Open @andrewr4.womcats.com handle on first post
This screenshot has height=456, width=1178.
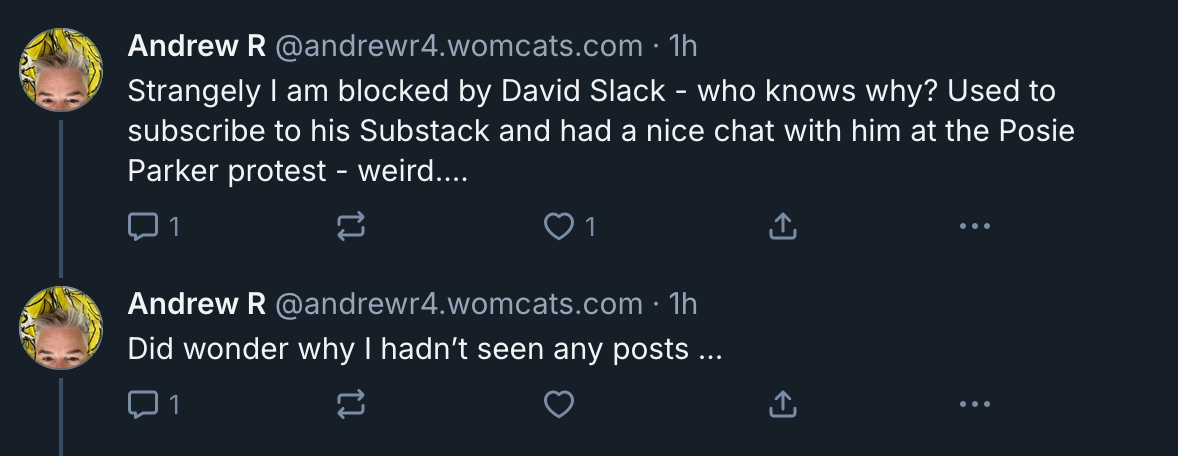coord(458,46)
